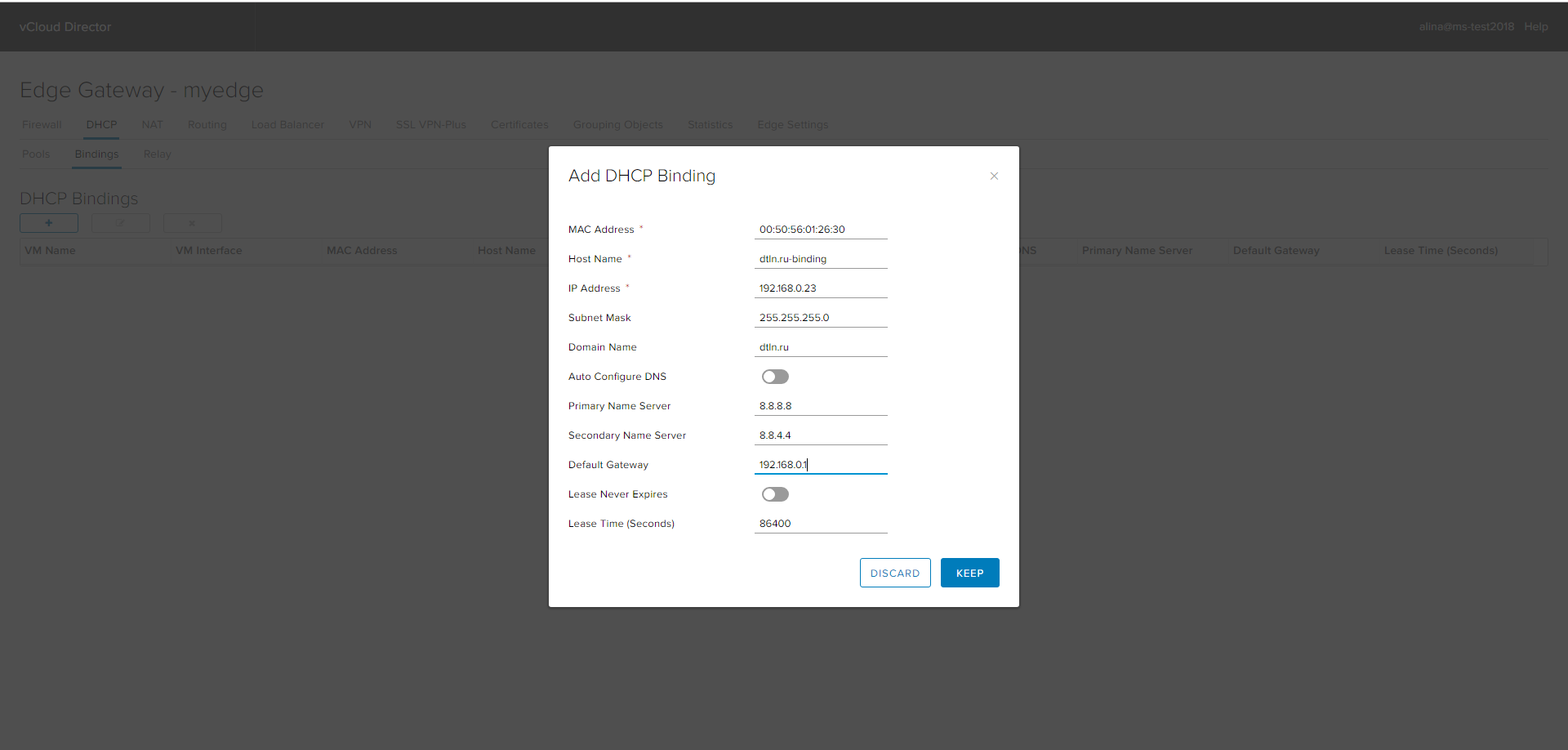The image size is (1568, 750).
Task: Close the Add DHCP Binding dialog
Action: pos(994,175)
